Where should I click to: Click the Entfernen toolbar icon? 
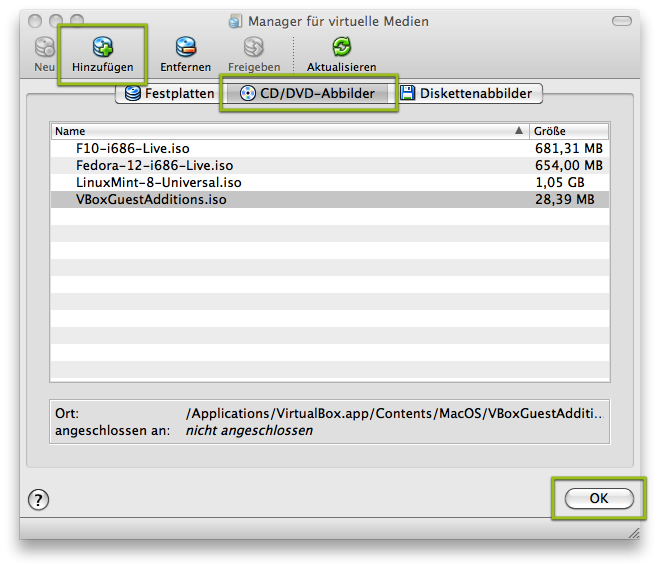tap(186, 46)
